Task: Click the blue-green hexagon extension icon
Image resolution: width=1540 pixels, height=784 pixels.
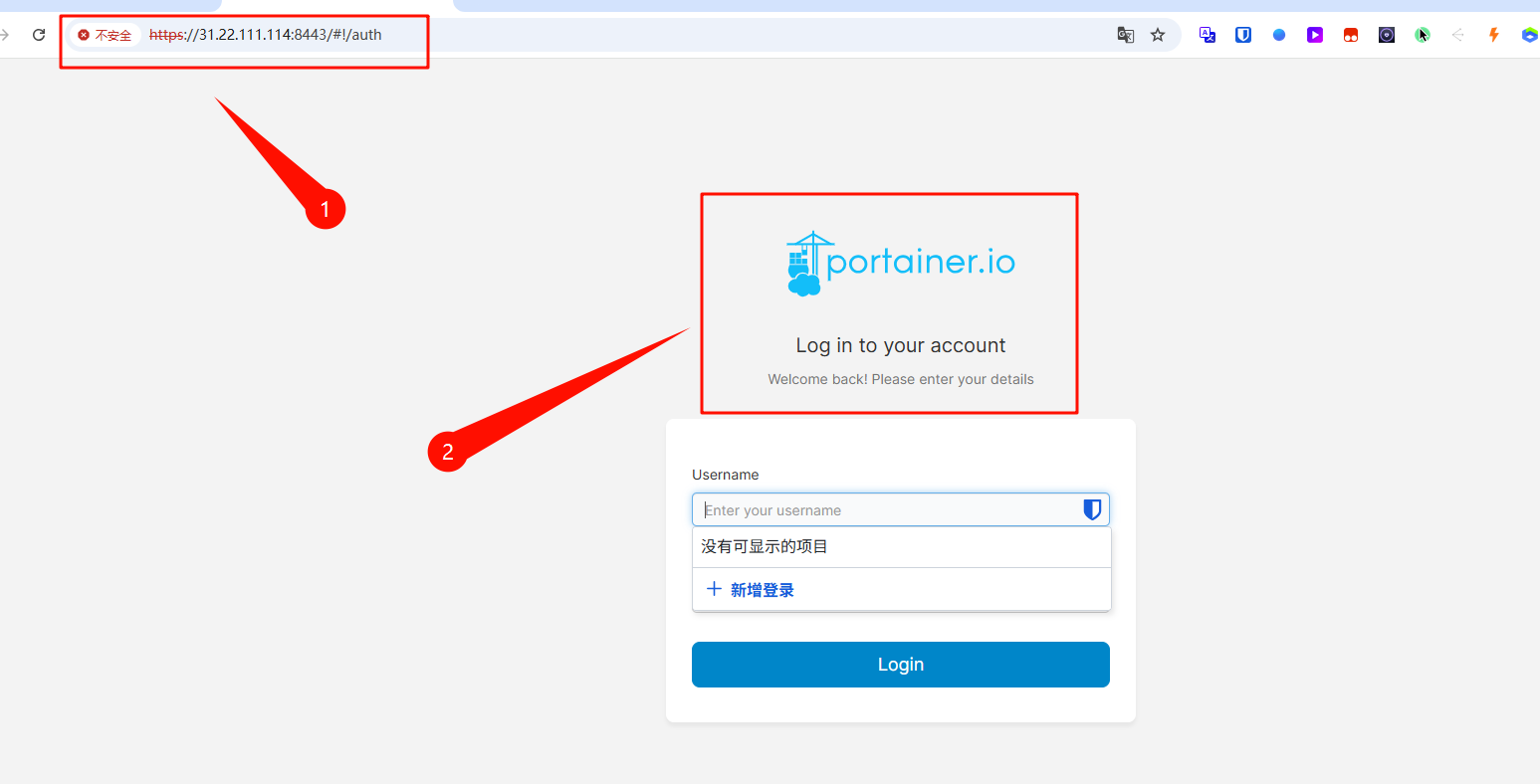Action: tap(1530, 35)
